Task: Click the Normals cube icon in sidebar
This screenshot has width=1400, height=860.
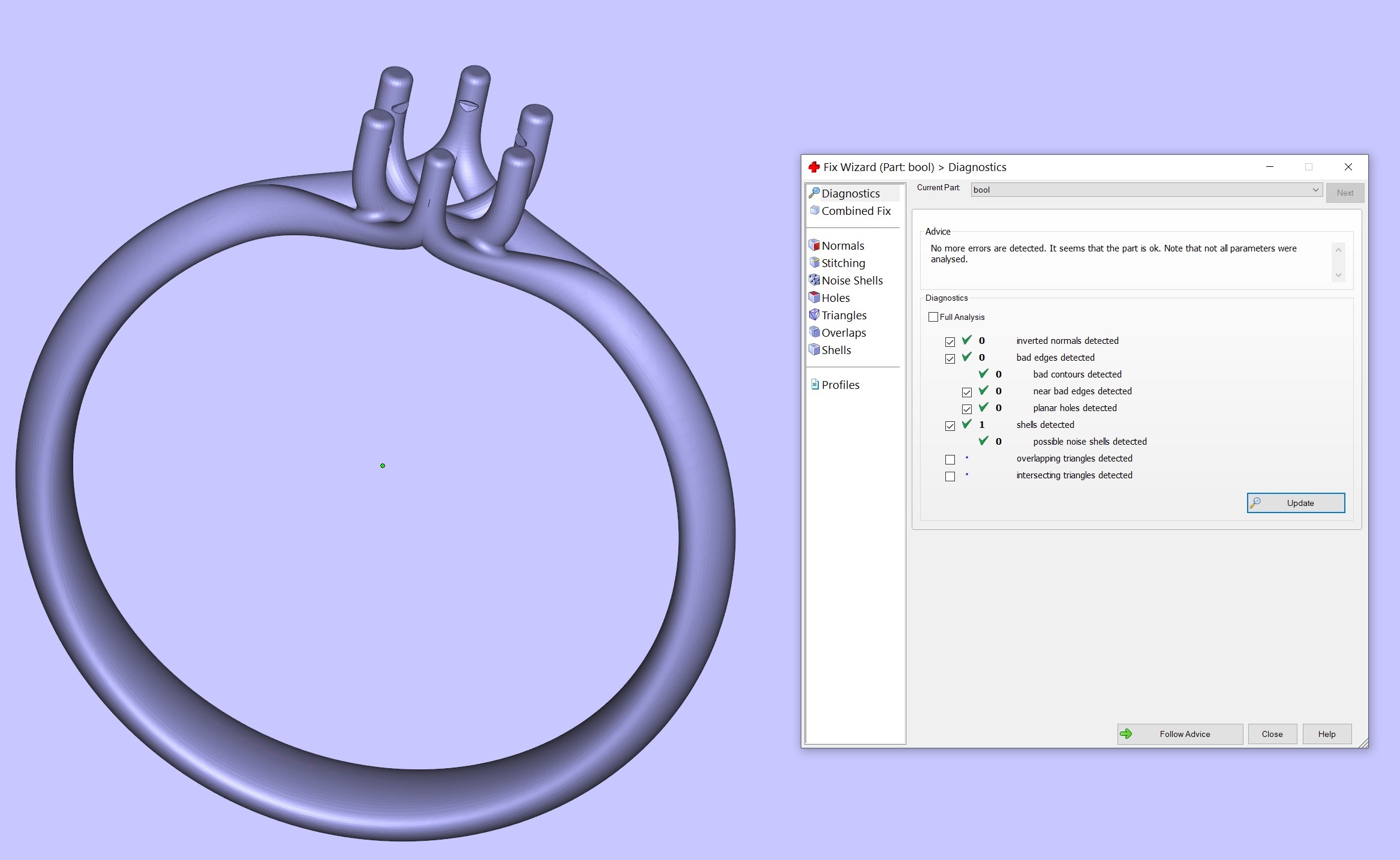Action: [x=814, y=245]
